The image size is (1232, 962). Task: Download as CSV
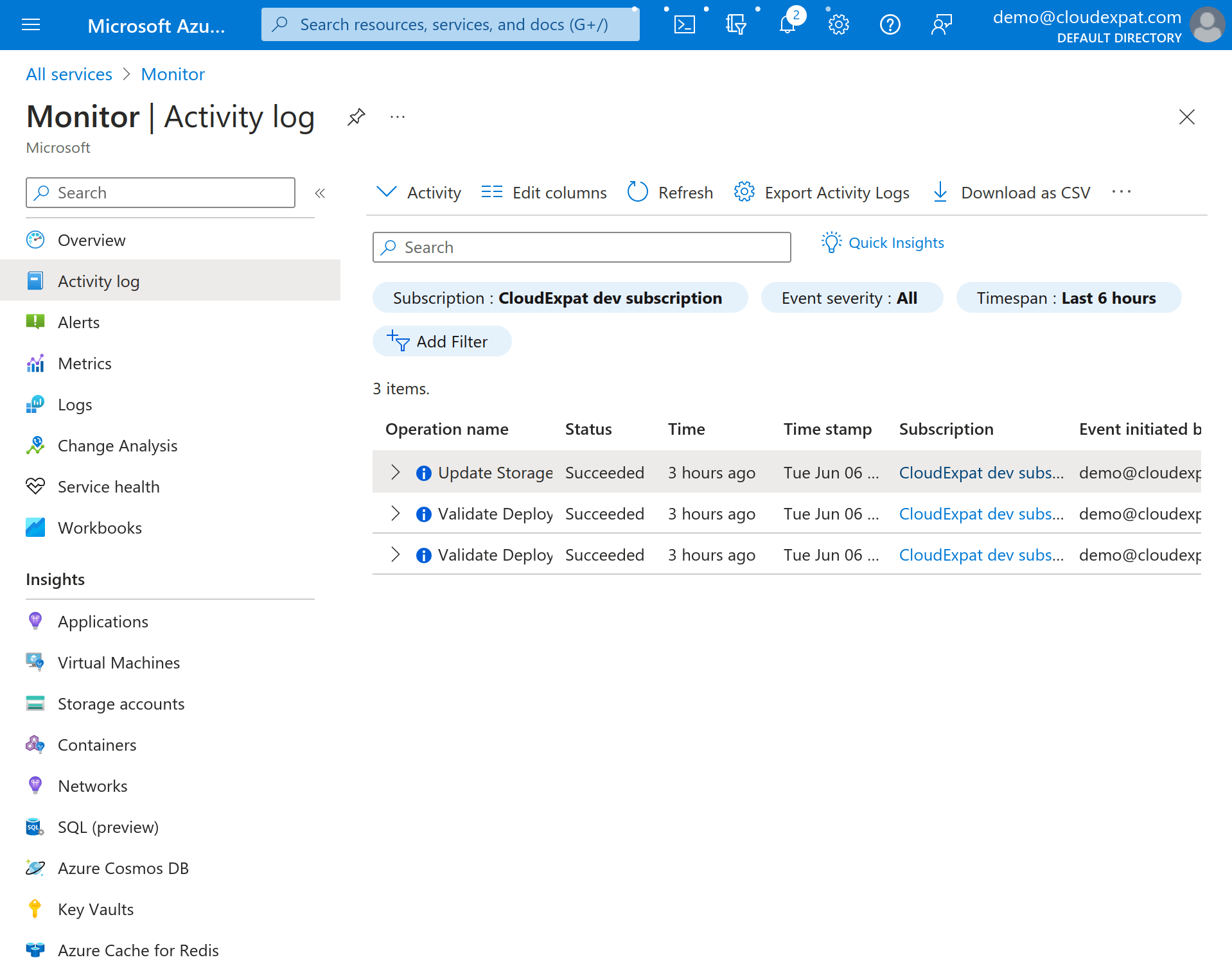coord(1011,193)
